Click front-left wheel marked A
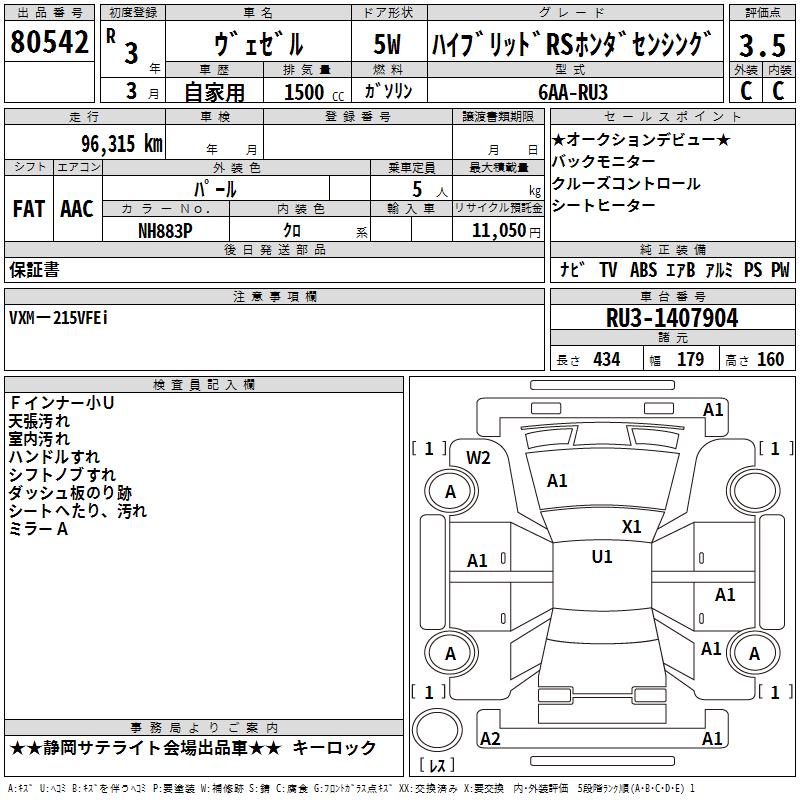This screenshot has width=800, height=800. (x=450, y=492)
